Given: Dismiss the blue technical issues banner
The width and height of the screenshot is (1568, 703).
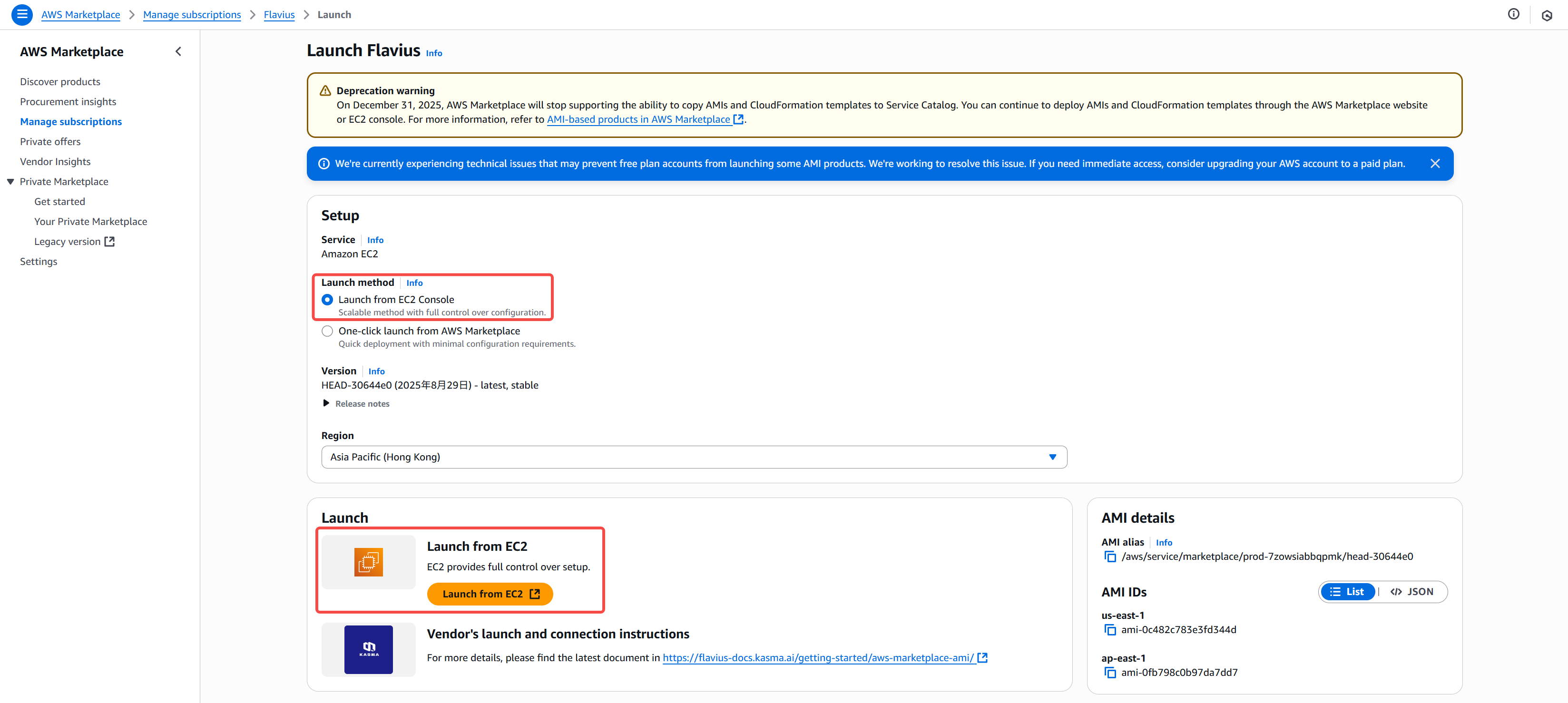Looking at the screenshot, I should pos(1435,164).
